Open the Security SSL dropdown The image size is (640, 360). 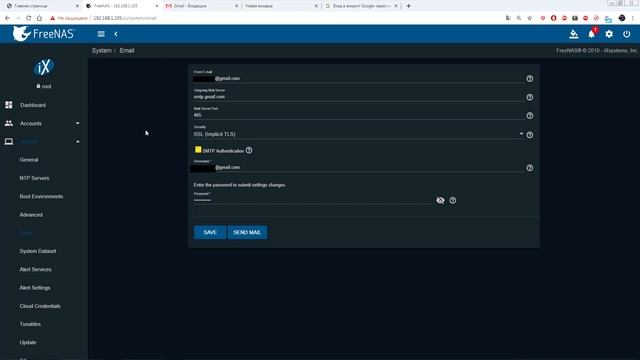[x=358, y=134]
